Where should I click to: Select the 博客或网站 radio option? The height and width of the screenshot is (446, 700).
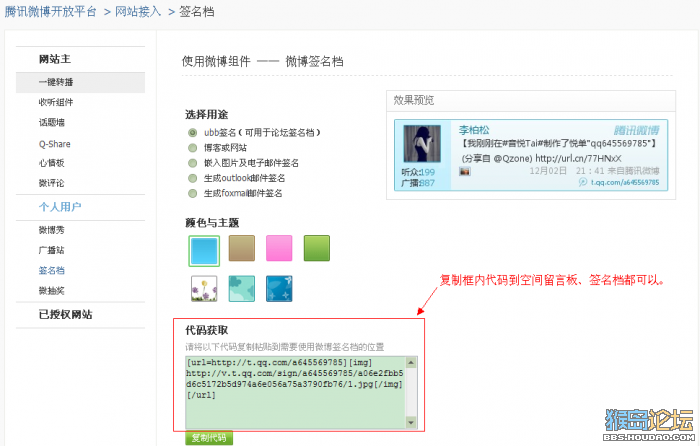(x=192, y=148)
